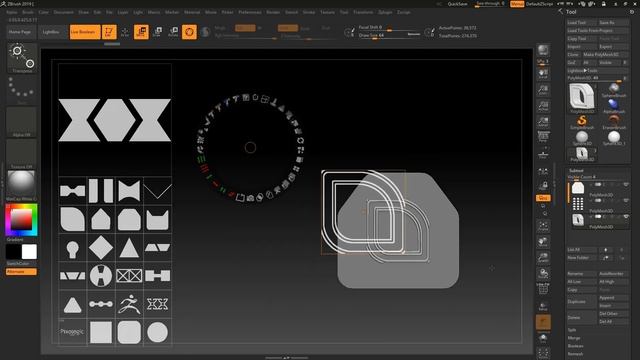Expand the Merge section
The width and height of the screenshot is (640, 360).
[574, 338]
